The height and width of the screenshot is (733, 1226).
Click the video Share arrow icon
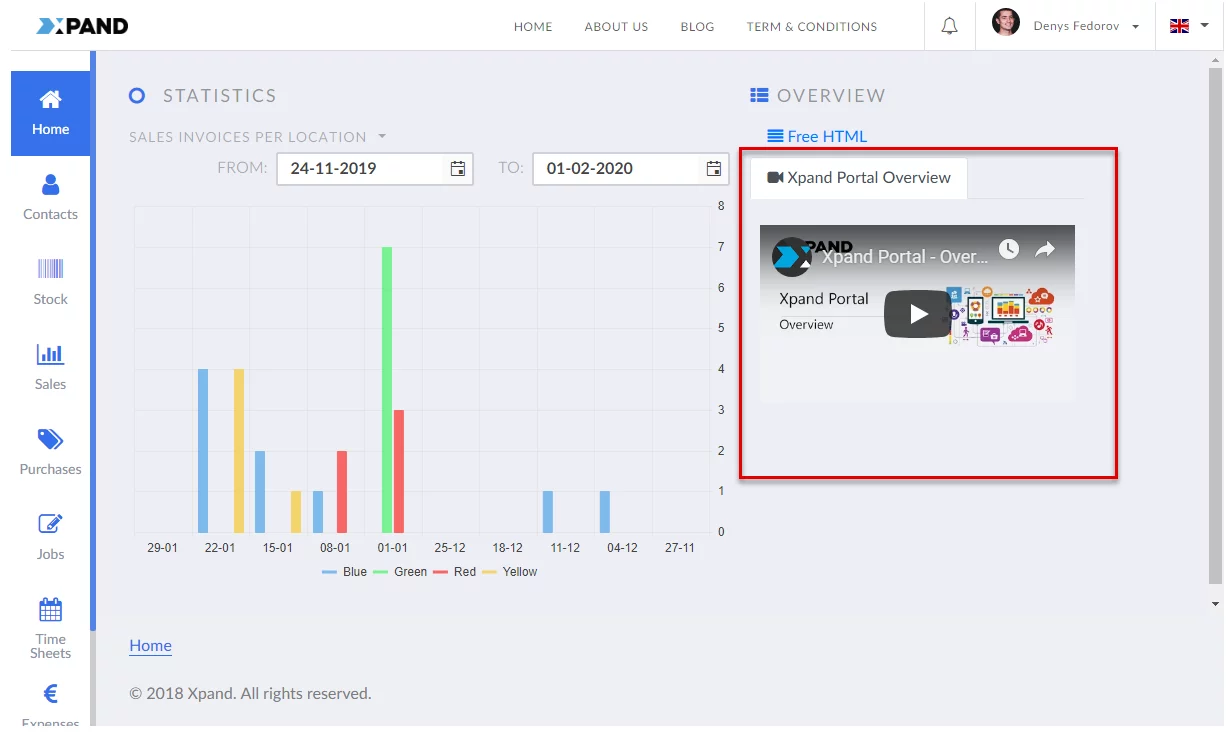pos(1045,250)
